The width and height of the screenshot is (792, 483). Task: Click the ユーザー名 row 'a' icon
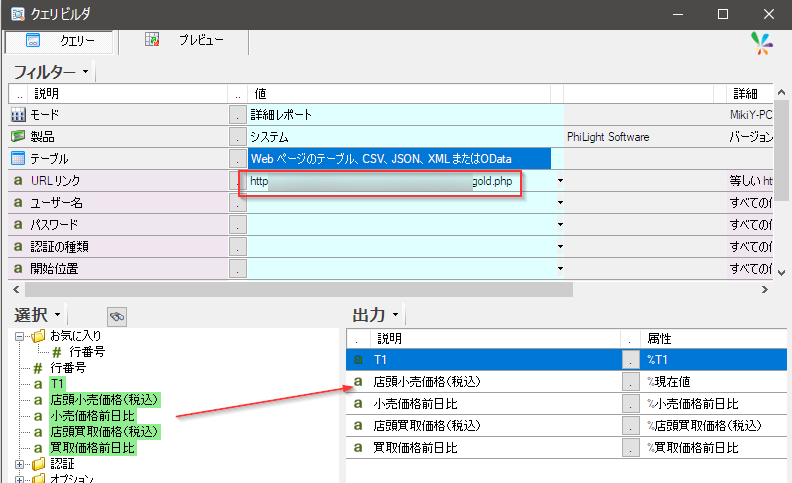(18, 203)
